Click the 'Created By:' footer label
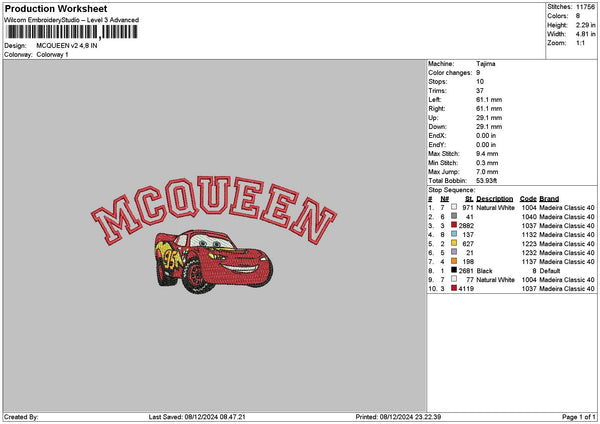The height and width of the screenshot is (424, 600). [21, 417]
